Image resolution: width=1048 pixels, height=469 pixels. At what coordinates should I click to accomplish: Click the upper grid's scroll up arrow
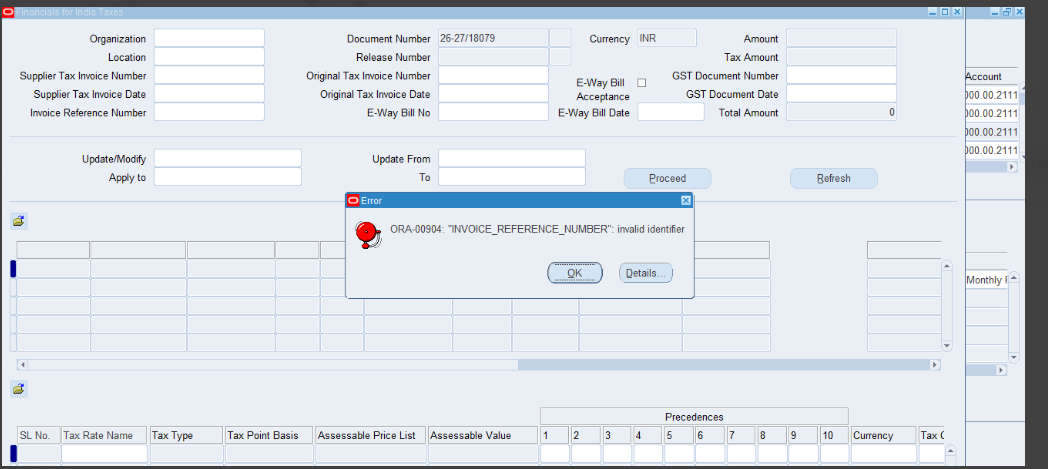point(946,267)
